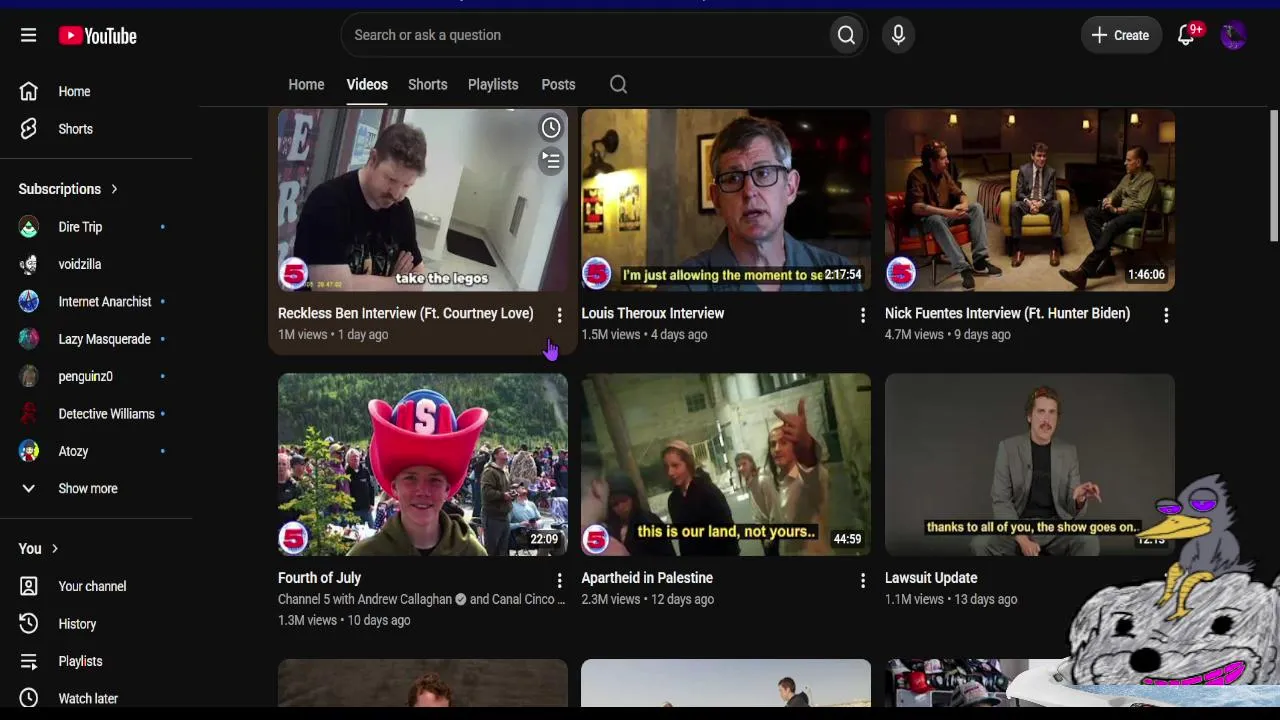
Task: Open the Atozy channel avatar
Action: pos(29,451)
